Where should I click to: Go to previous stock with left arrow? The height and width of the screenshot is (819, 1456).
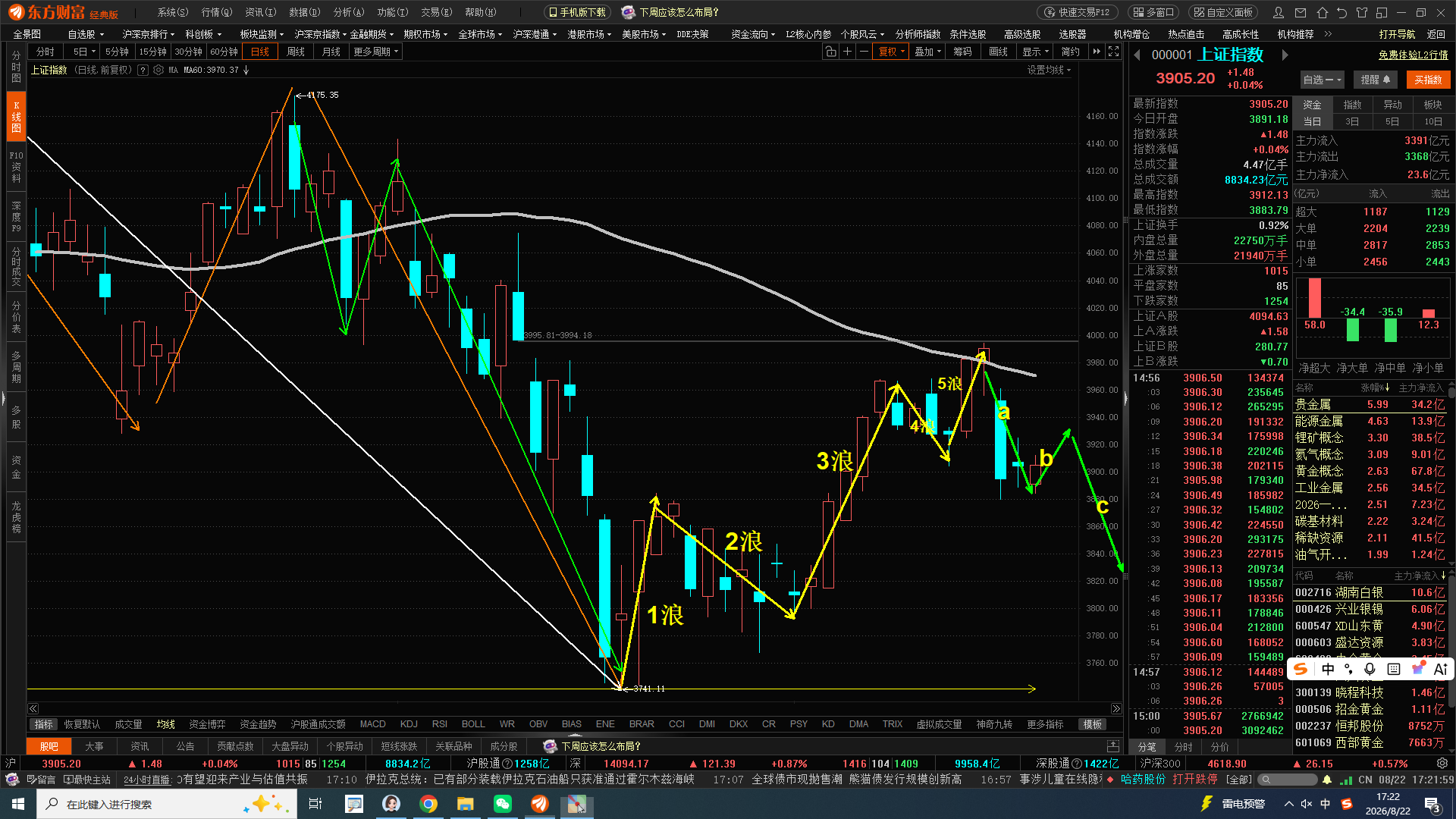pos(1137,55)
